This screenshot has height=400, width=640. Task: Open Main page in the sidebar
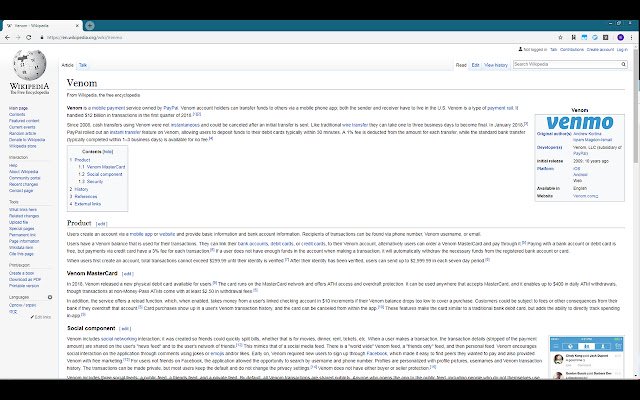click(18, 108)
